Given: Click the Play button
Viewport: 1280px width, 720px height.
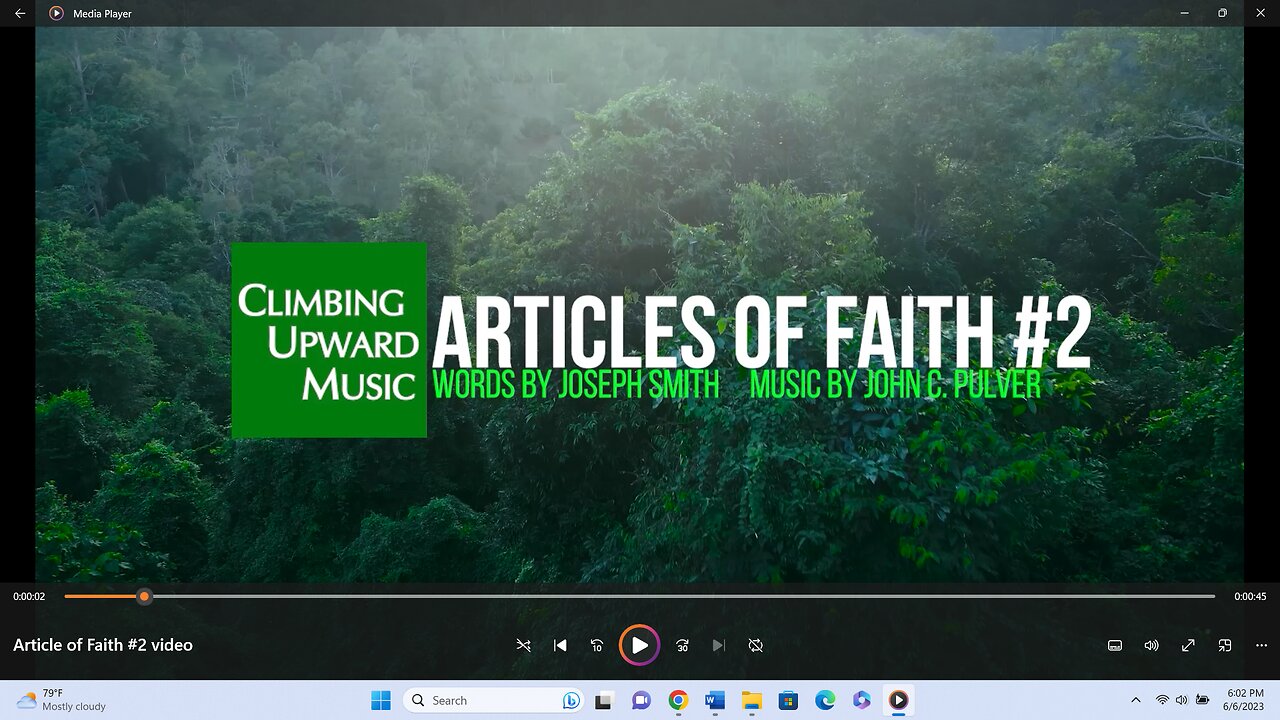Looking at the screenshot, I should point(639,645).
